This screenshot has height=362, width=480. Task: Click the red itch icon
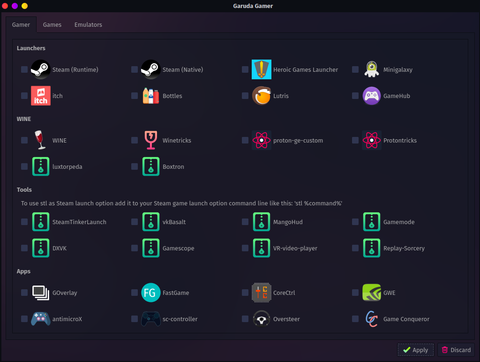click(x=41, y=96)
